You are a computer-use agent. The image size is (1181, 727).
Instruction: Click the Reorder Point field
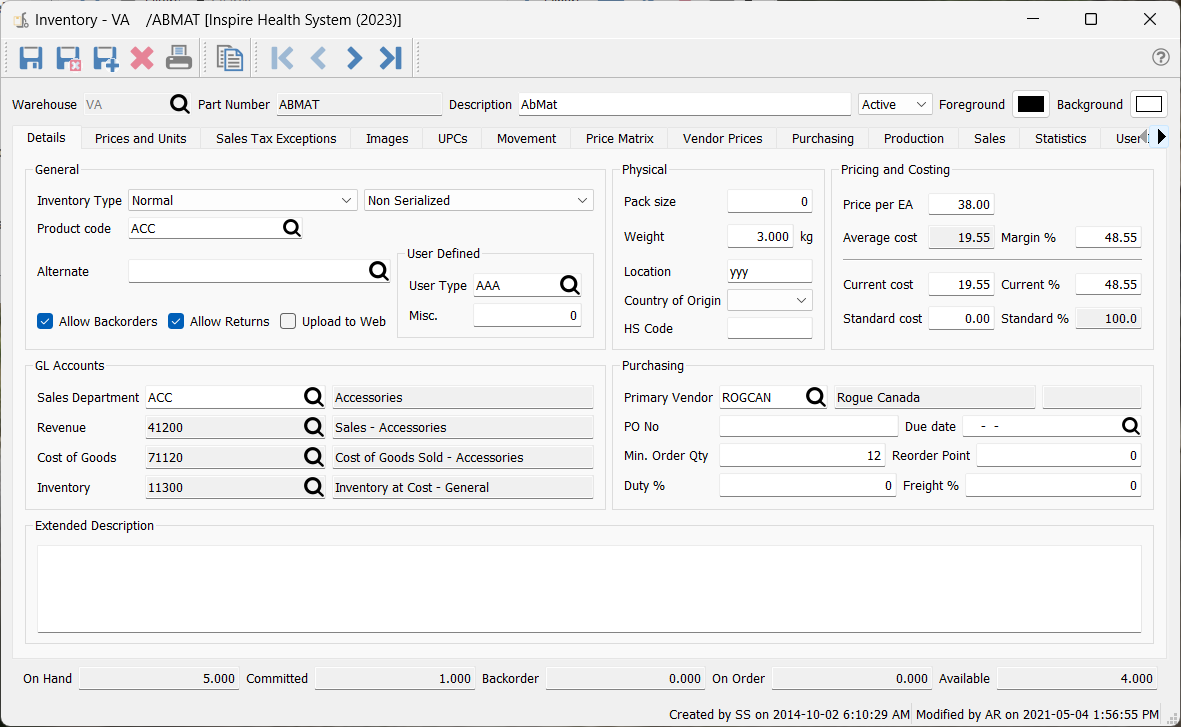click(1058, 456)
